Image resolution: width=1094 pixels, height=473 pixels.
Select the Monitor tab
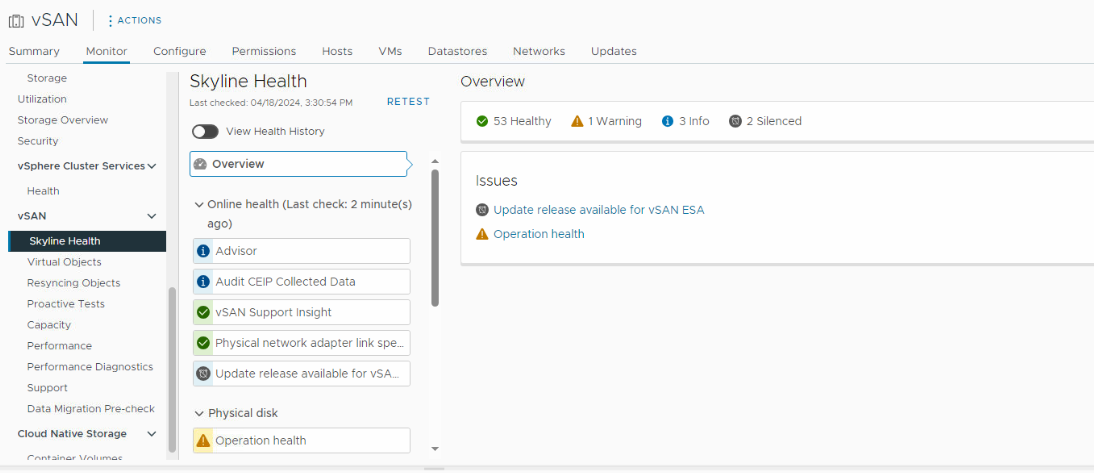point(106,51)
